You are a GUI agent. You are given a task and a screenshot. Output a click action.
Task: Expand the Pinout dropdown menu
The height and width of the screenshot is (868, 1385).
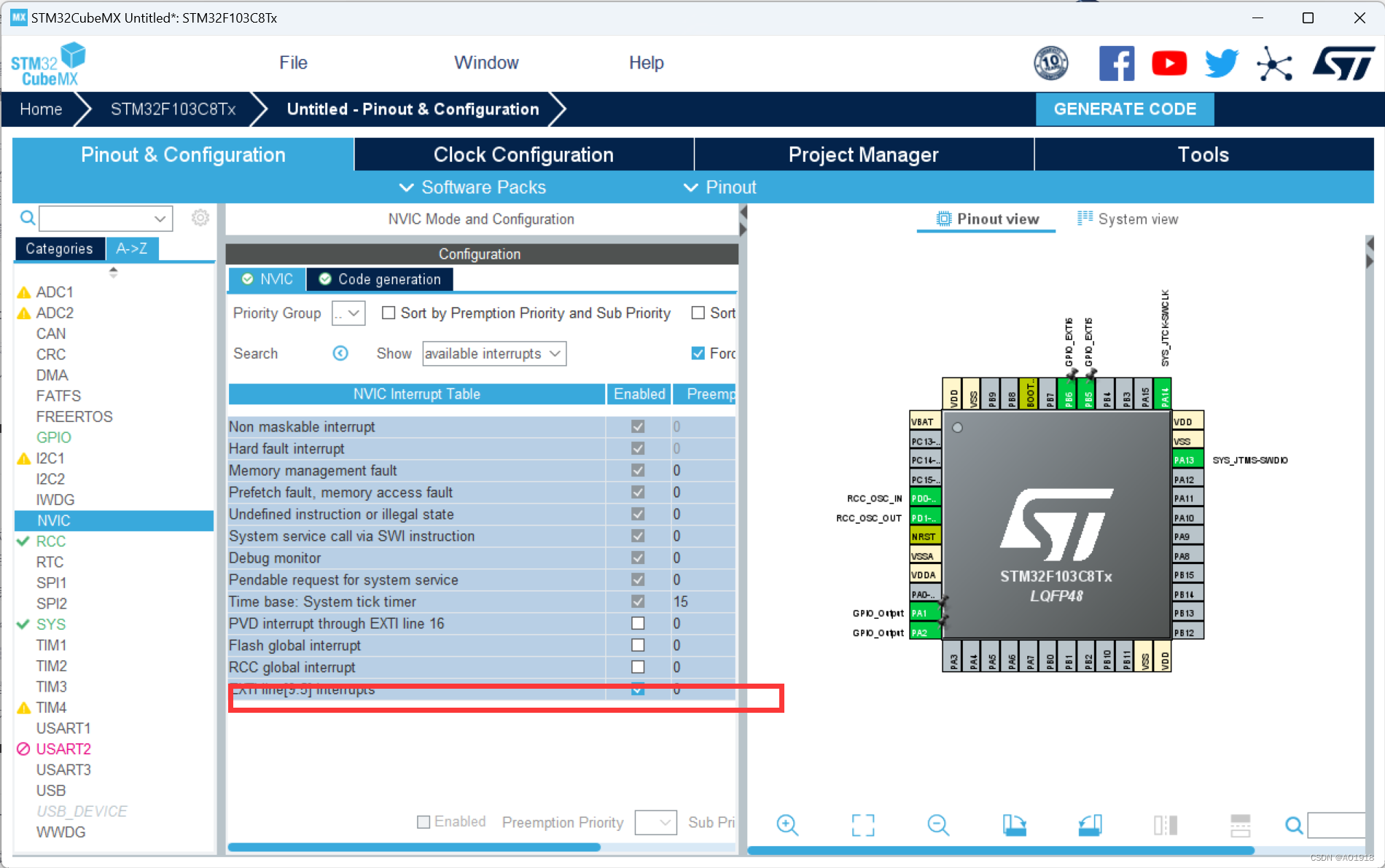click(720, 187)
